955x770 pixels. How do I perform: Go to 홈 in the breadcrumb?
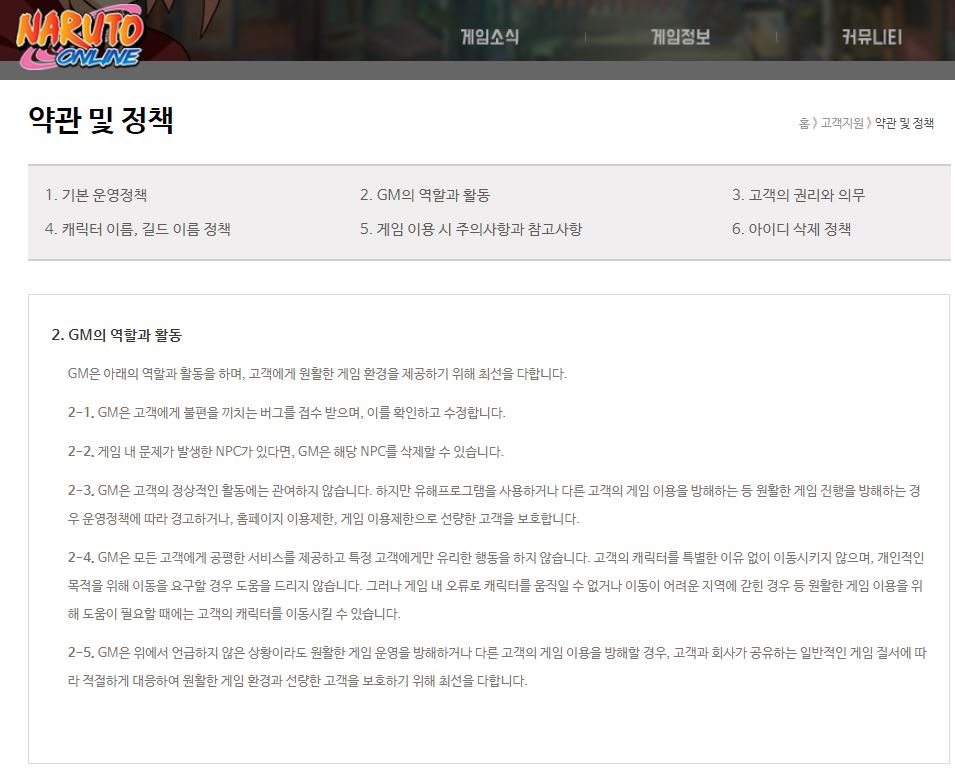click(804, 123)
